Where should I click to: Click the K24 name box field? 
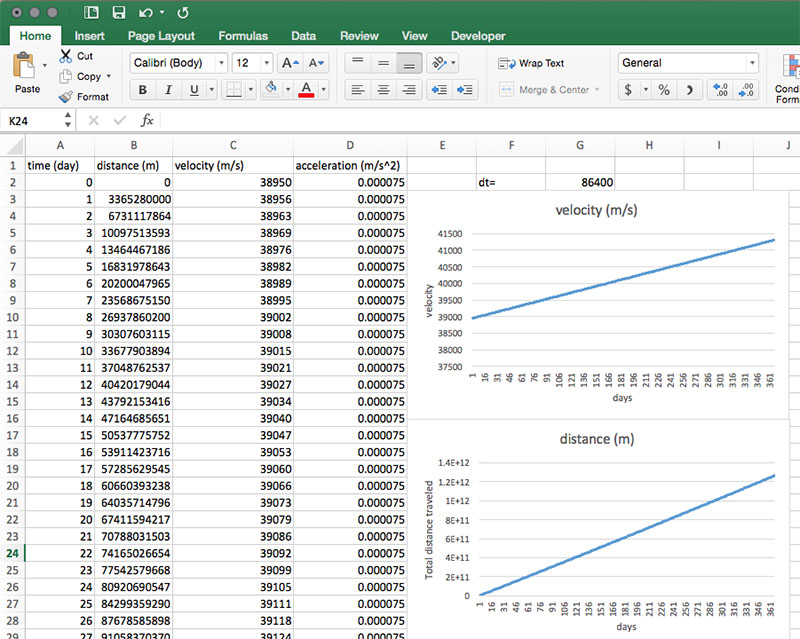30,120
